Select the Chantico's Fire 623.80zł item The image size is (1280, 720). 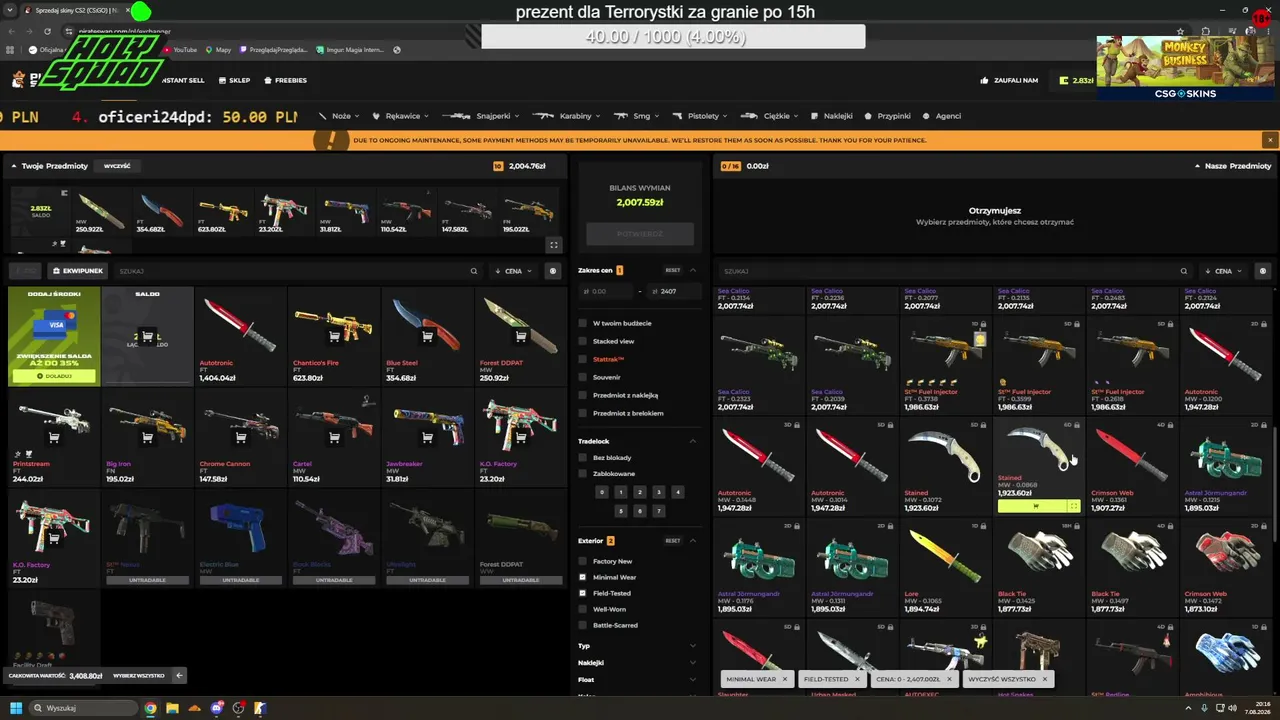(334, 336)
